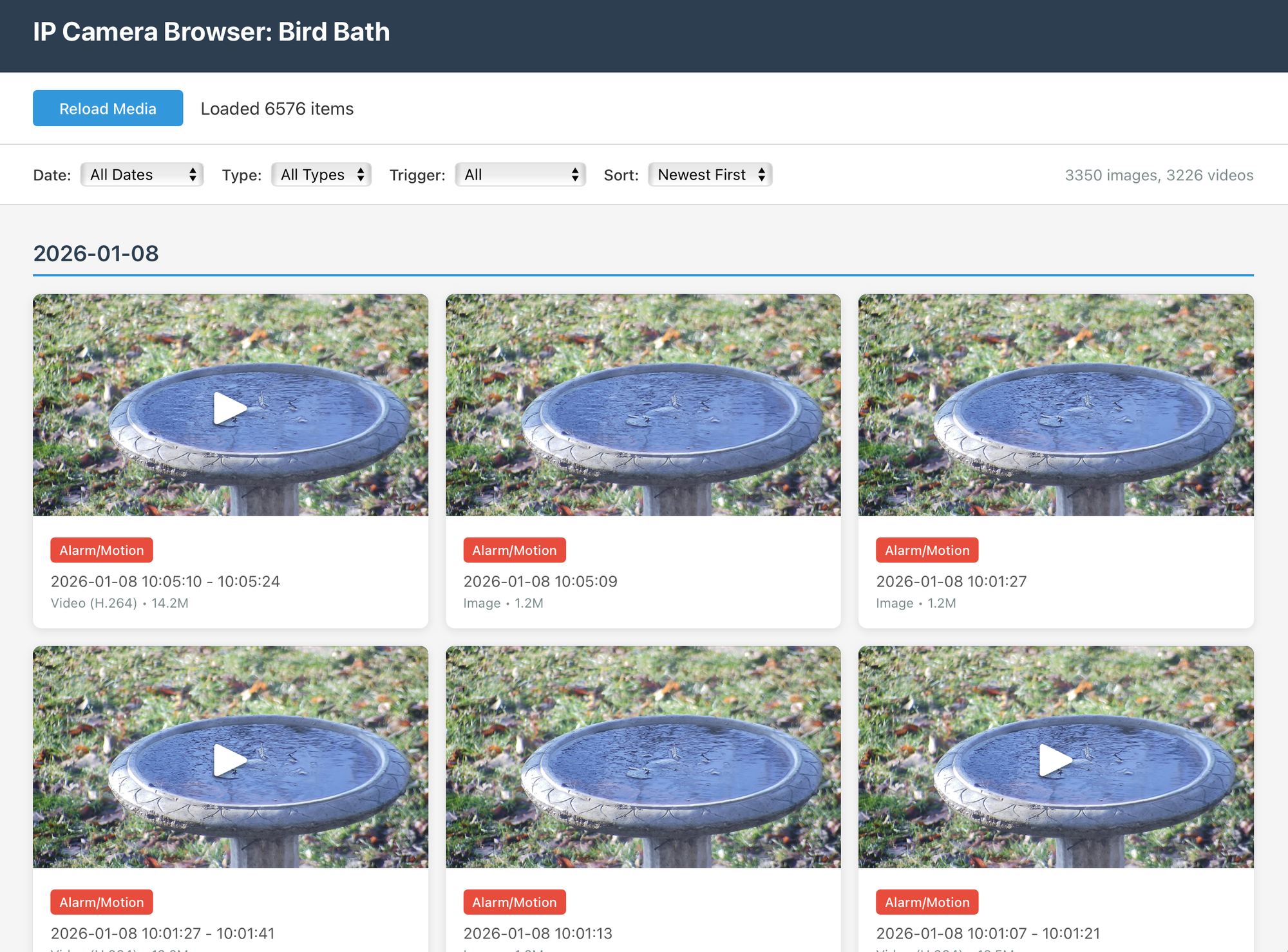
Task: Click the 2026-01-08 date section heading
Action: [96, 254]
